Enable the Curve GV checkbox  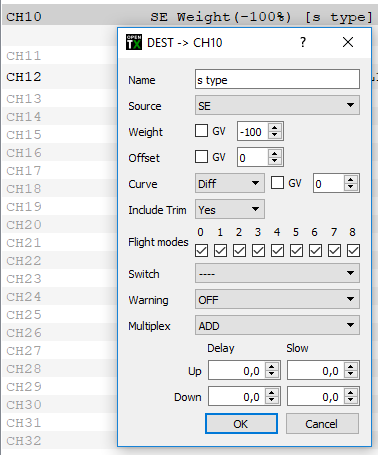(277, 183)
